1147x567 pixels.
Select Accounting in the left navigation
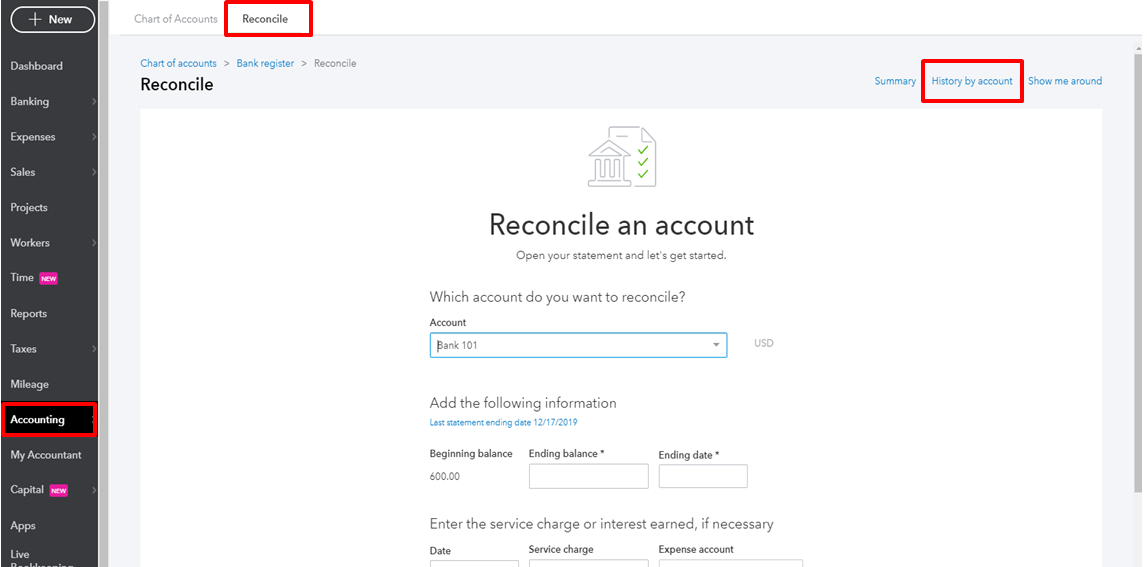[x=38, y=420]
